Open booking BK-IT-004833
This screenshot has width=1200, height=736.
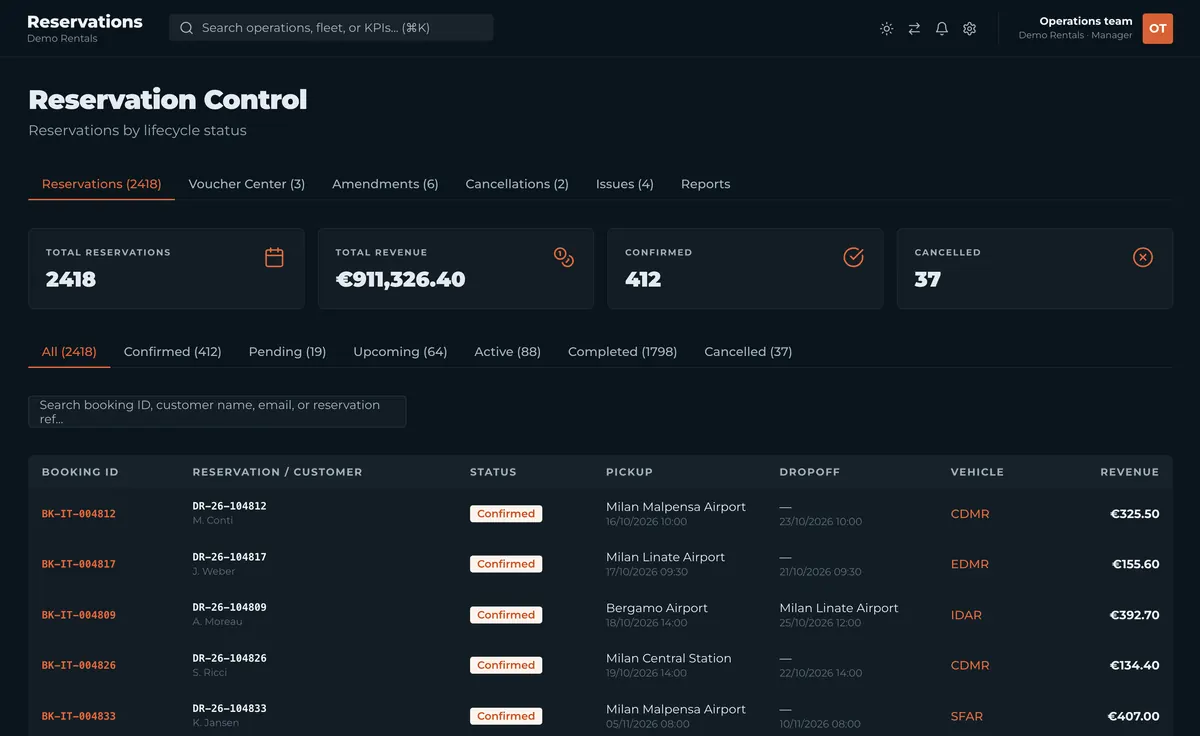(x=78, y=716)
